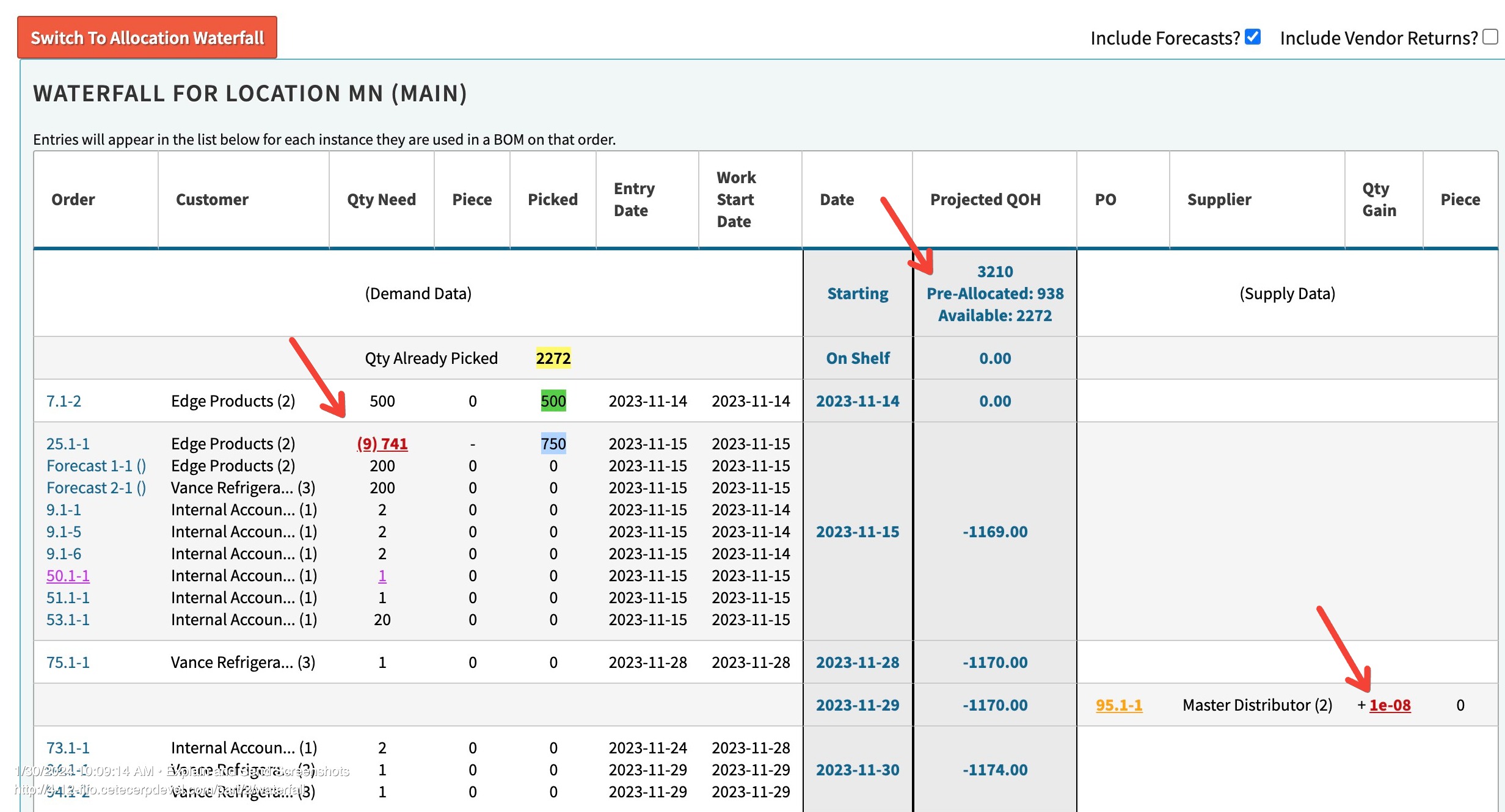Viewport: 1505px width, 812px height.
Task: Open order 75.1-1 link
Action: click(68, 662)
